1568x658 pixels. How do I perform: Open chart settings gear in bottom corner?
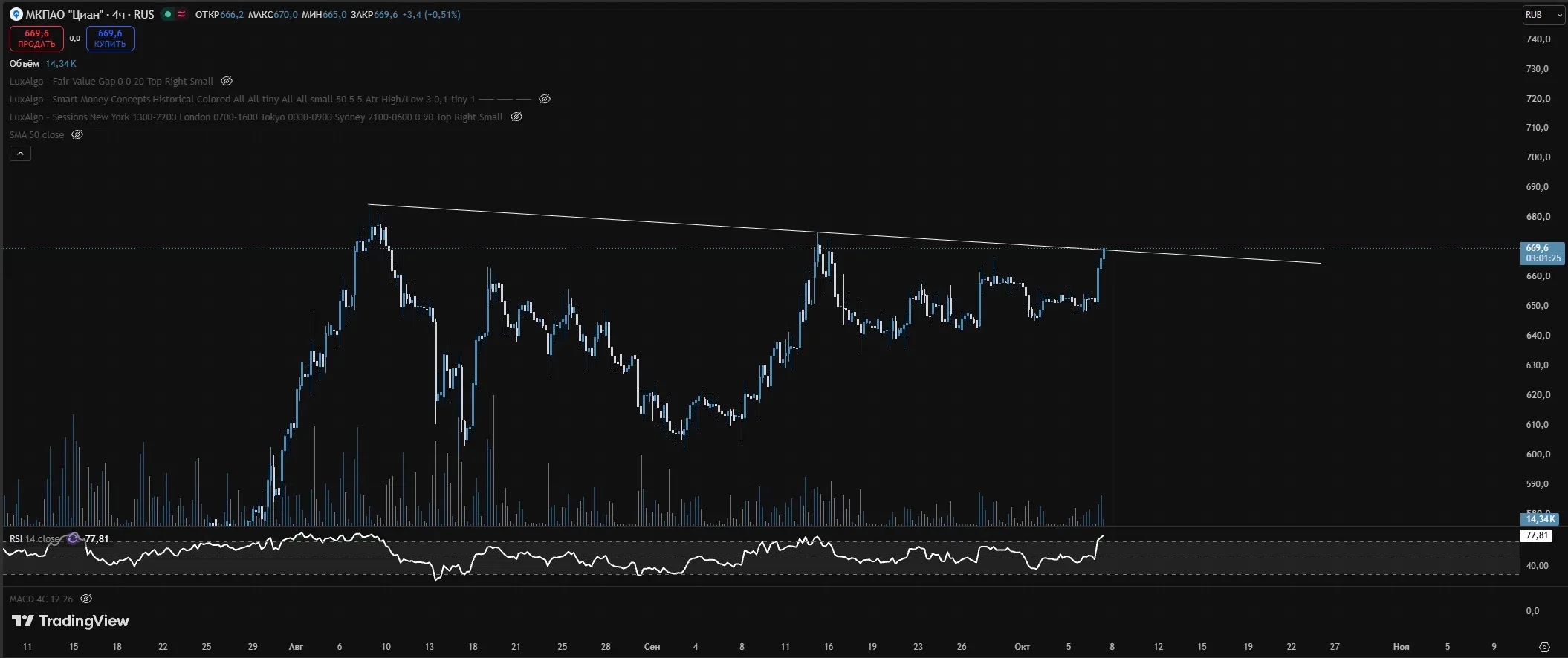pos(1544,647)
